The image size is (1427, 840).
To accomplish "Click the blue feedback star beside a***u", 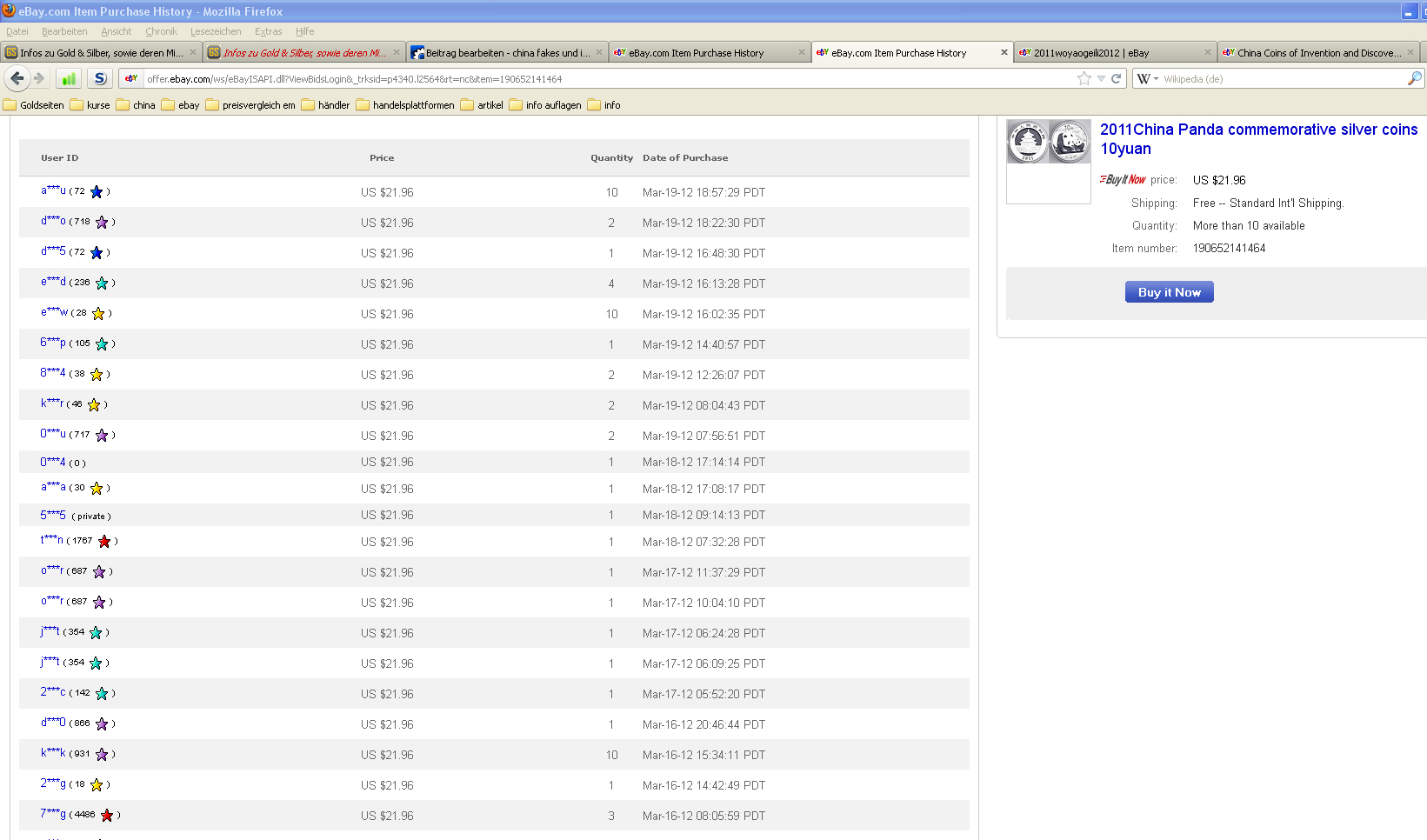I will (x=97, y=191).
